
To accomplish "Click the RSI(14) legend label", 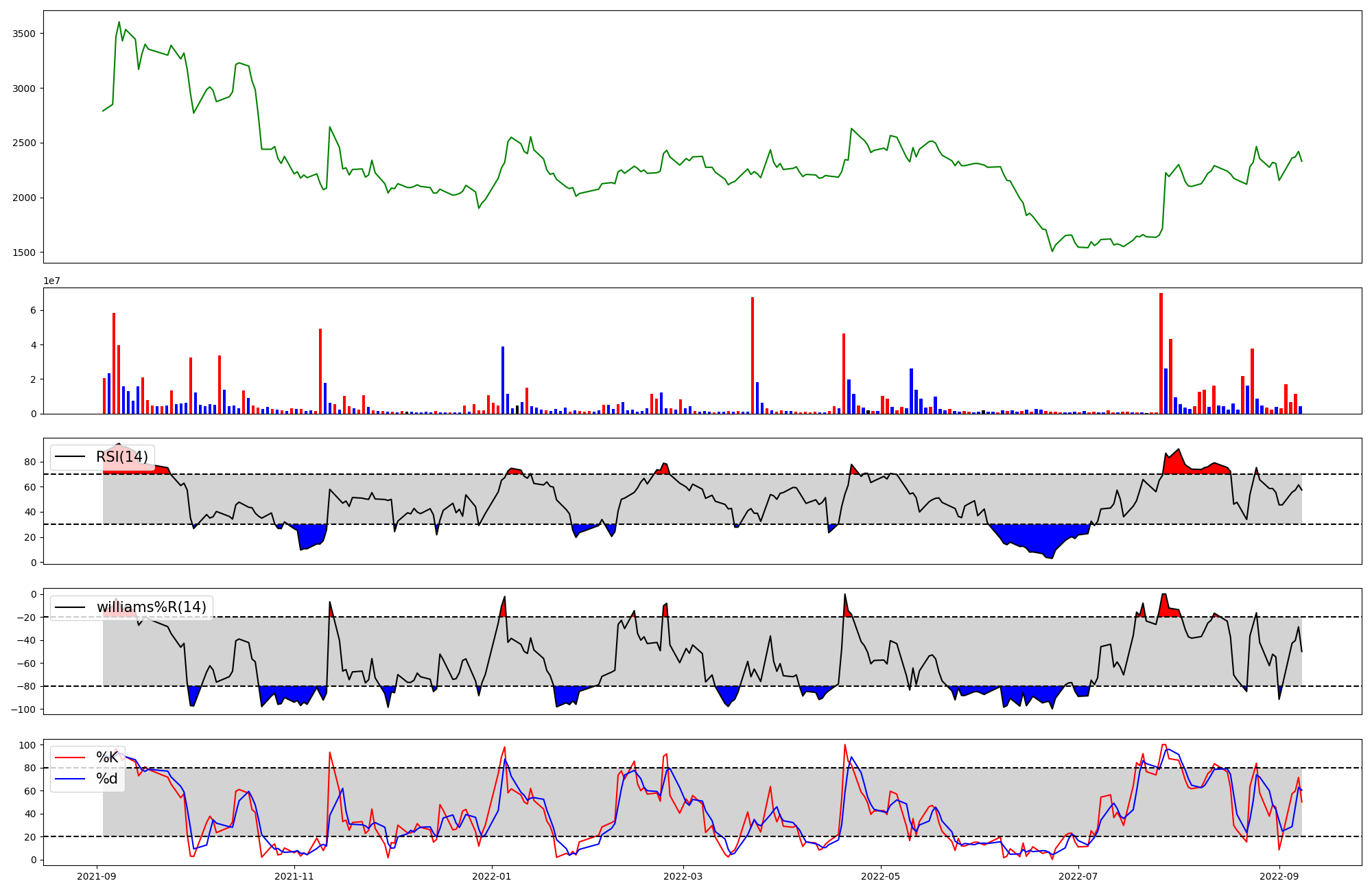I will point(121,457).
